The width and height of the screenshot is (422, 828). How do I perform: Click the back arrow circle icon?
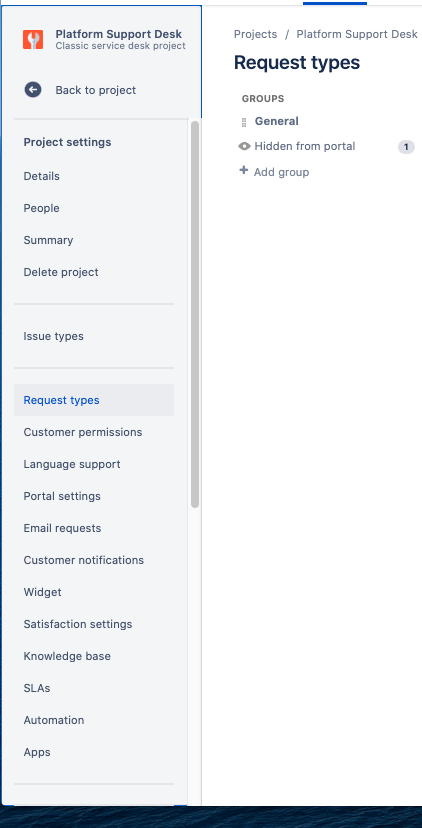(33, 90)
